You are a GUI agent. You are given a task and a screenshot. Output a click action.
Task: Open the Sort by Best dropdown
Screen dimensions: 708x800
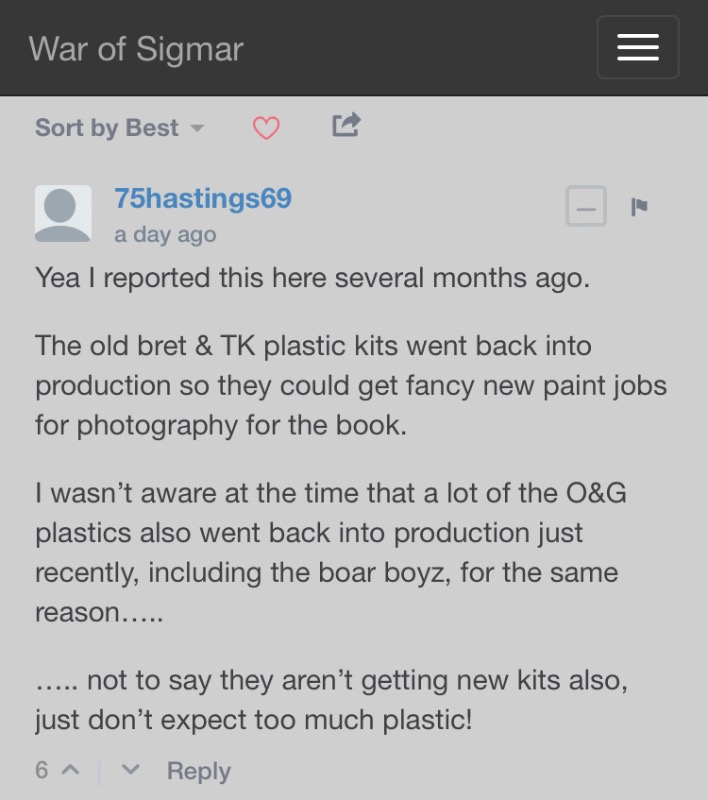tap(119, 128)
